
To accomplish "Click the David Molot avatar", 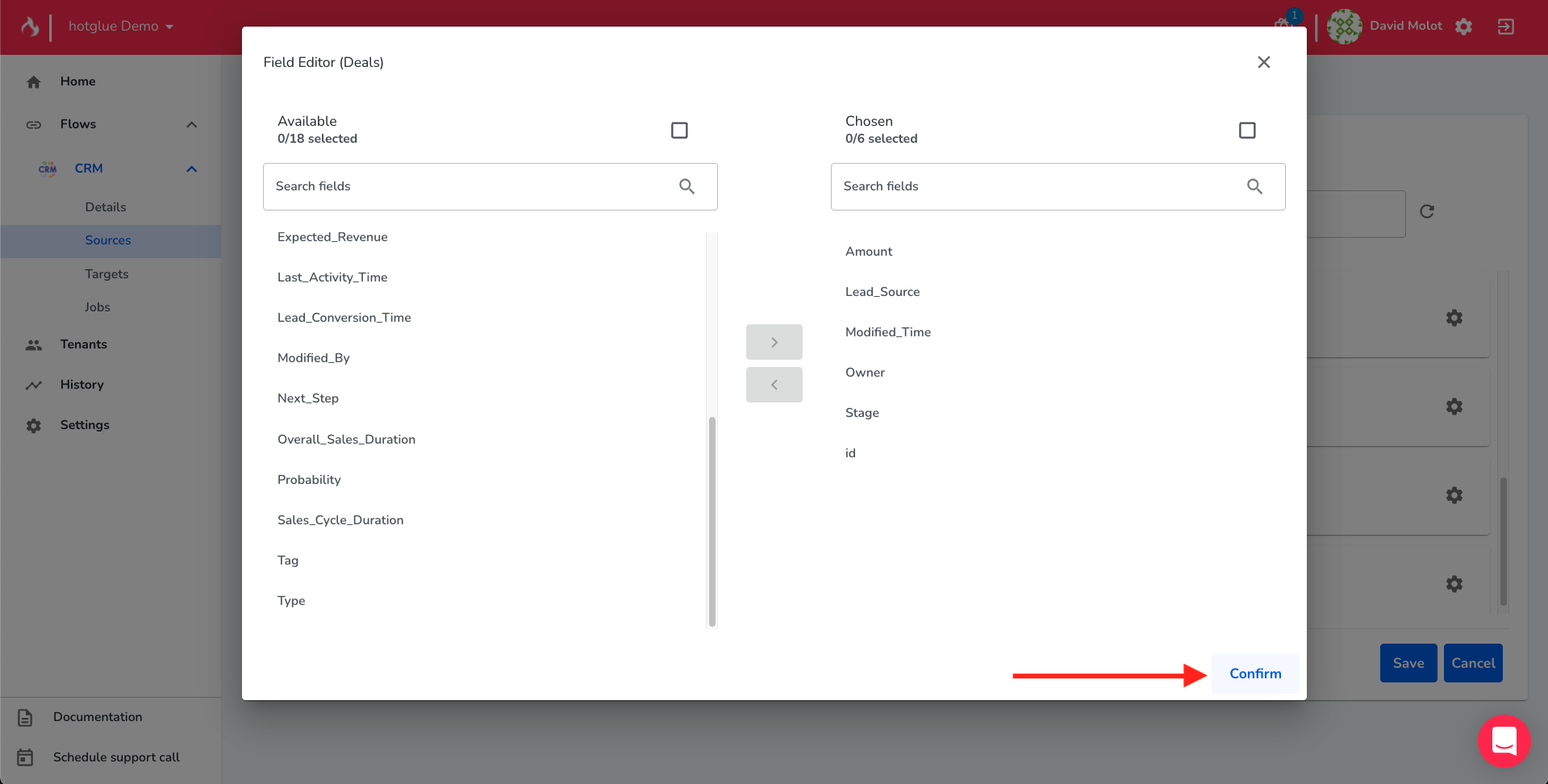I will [x=1344, y=27].
